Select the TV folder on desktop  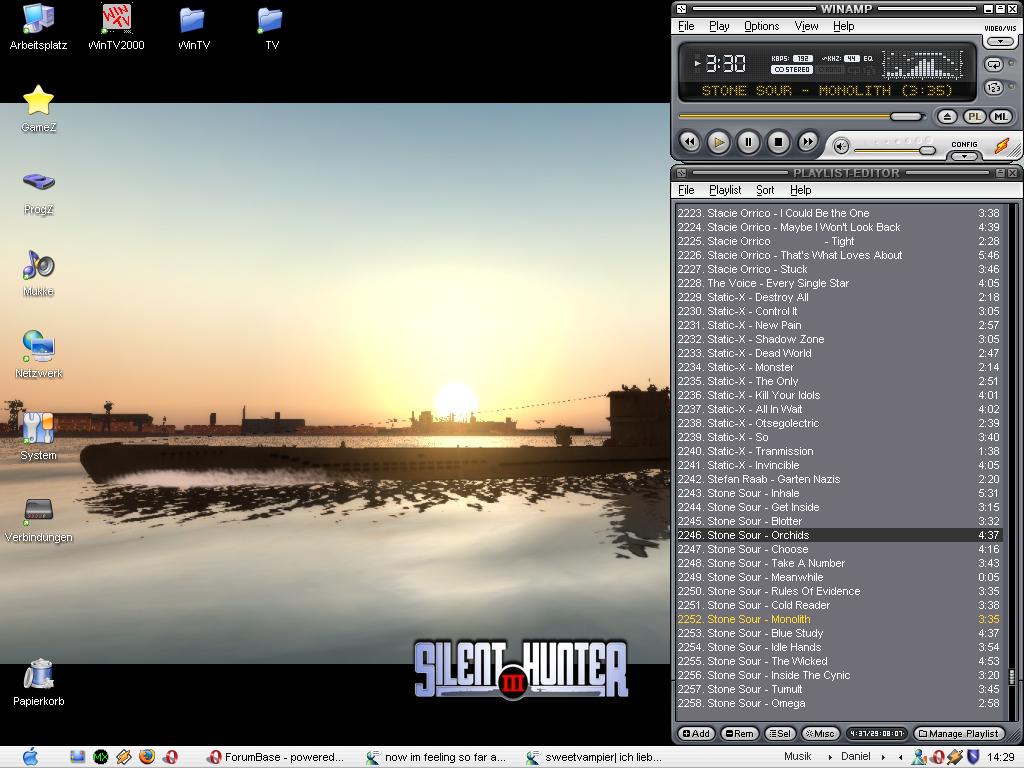coord(272,27)
